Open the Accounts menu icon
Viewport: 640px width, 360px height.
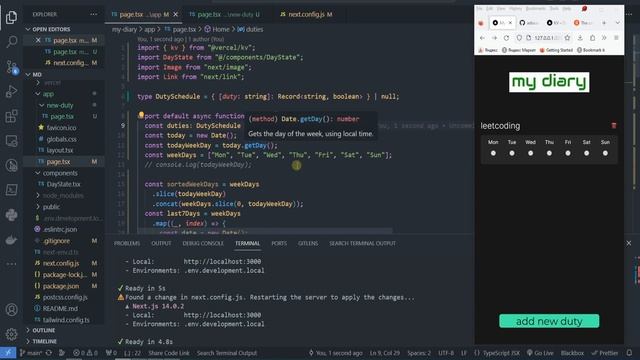pos(11,309)
